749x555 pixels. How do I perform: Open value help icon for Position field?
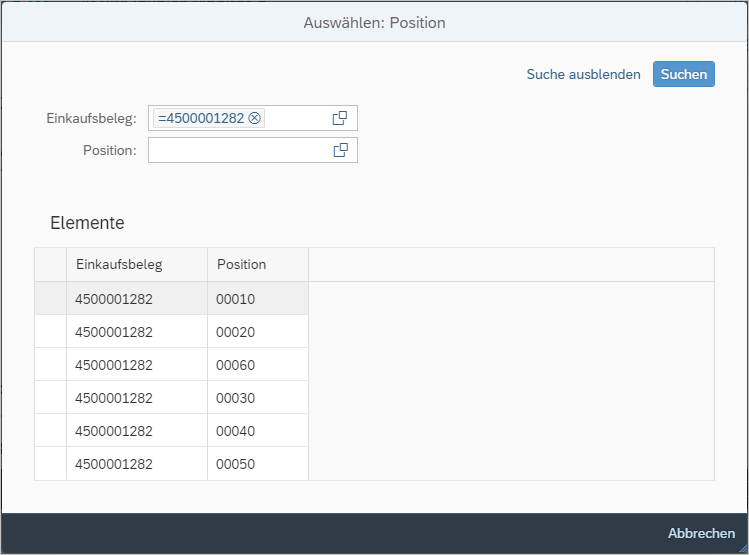(340, 150)
